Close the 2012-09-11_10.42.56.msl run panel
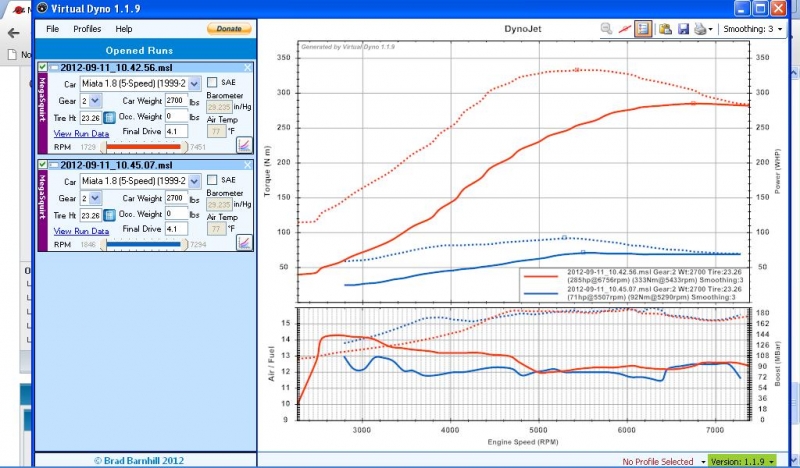 pos(247,67)
